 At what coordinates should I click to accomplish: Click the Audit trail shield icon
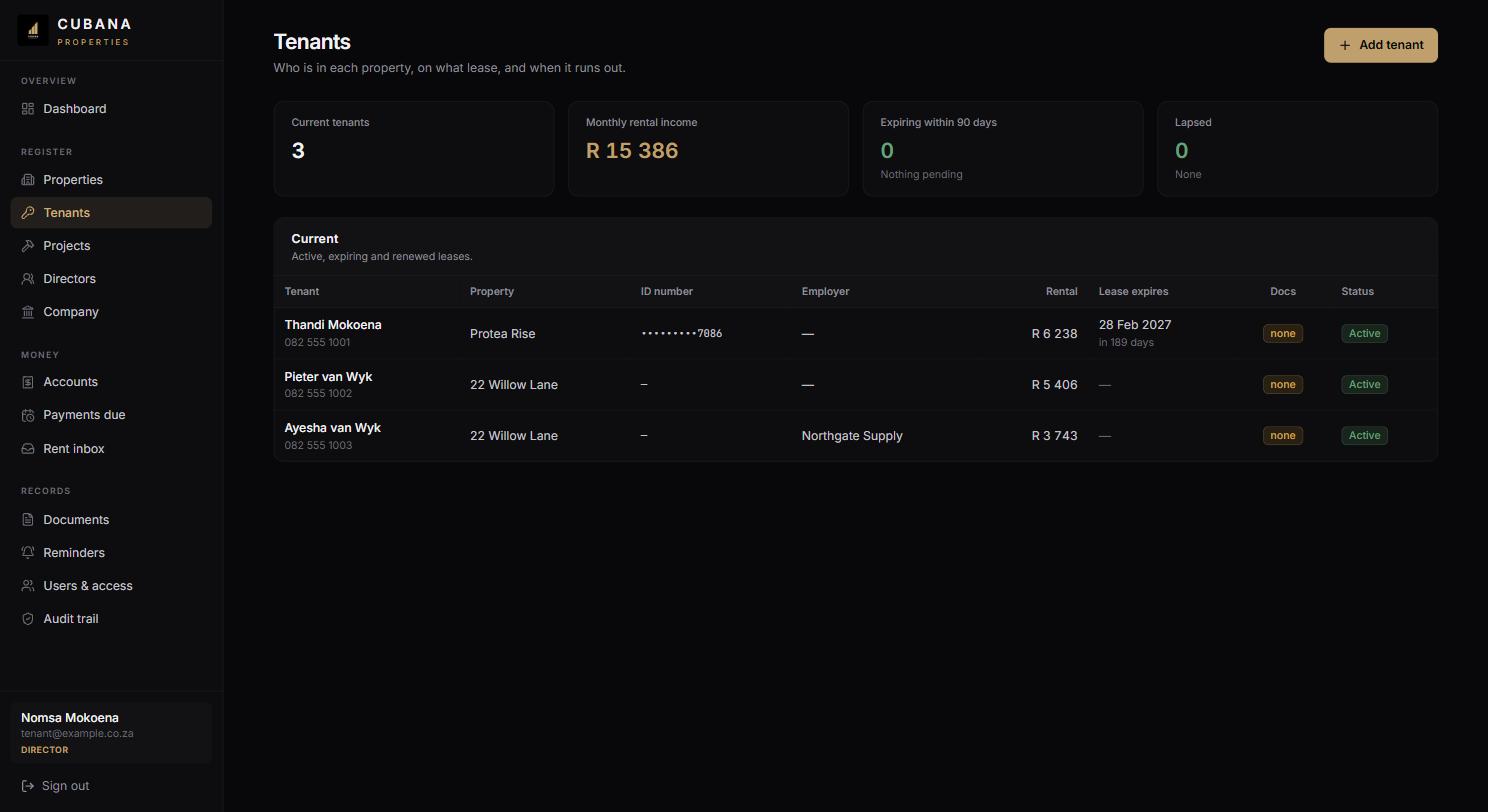[x=28, y=619]
